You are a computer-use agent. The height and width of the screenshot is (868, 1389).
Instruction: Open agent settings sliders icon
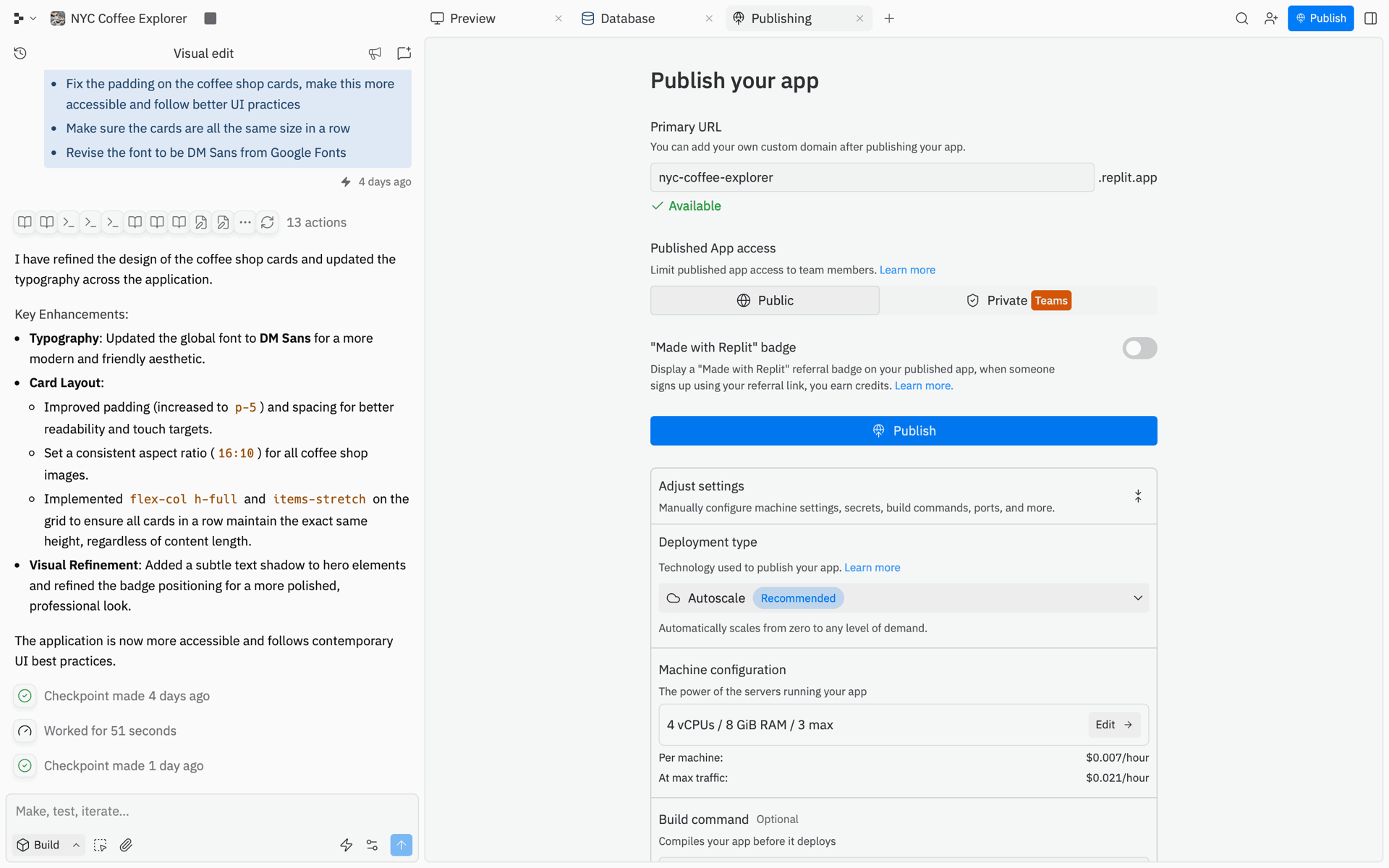coord(372,845)
